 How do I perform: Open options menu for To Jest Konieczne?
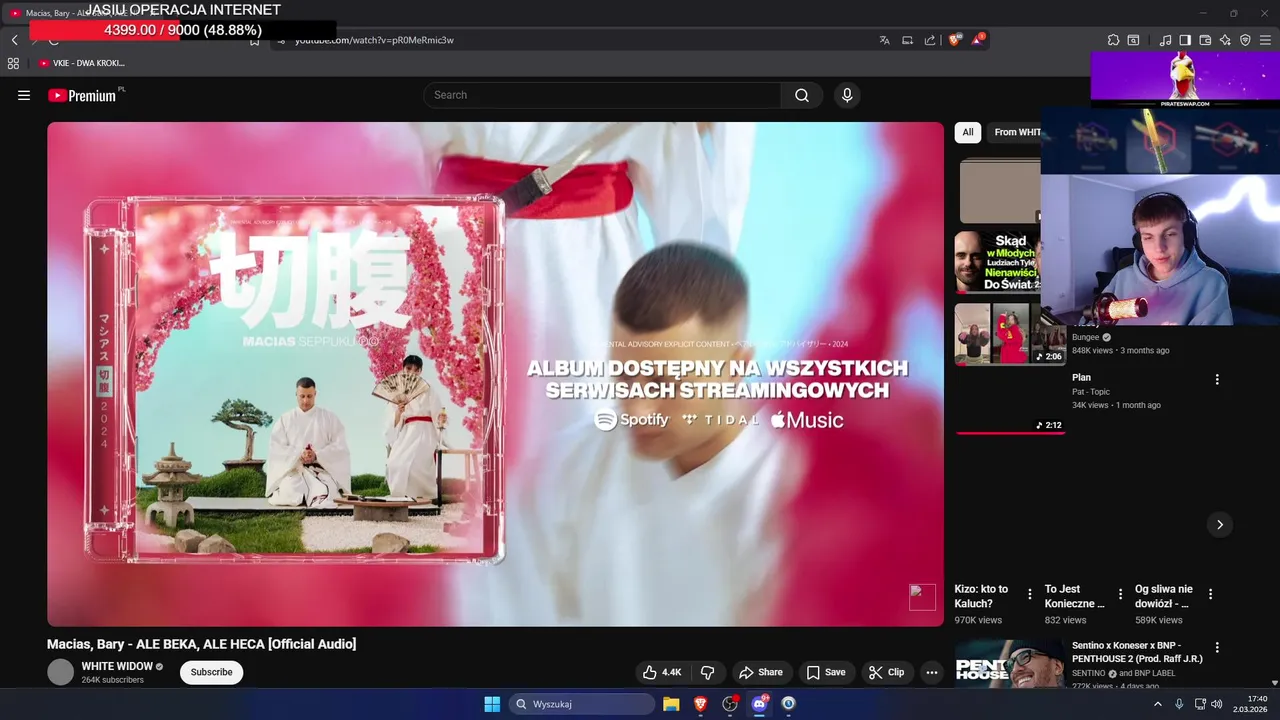tap(1120, 594)
